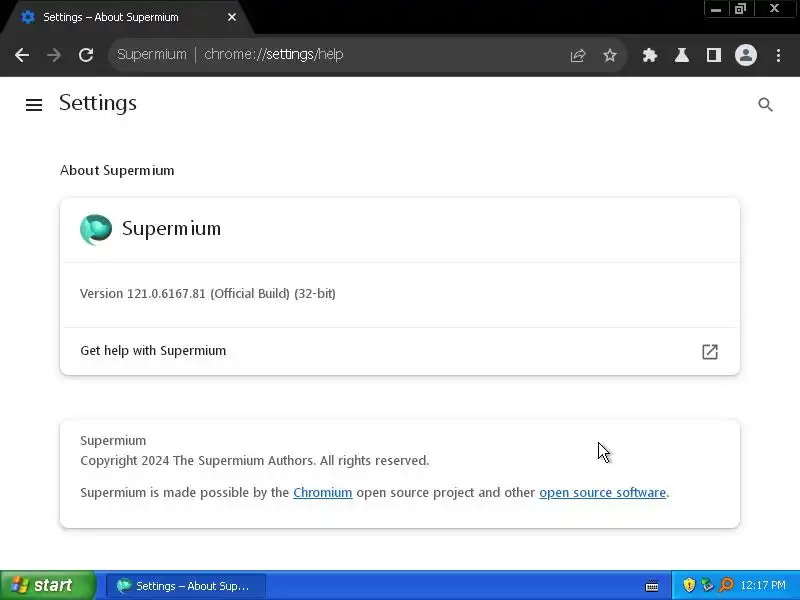The width and height of the screenshot is (800, 600).
Task: Click the forward navigation arrow
Action: 54,55
